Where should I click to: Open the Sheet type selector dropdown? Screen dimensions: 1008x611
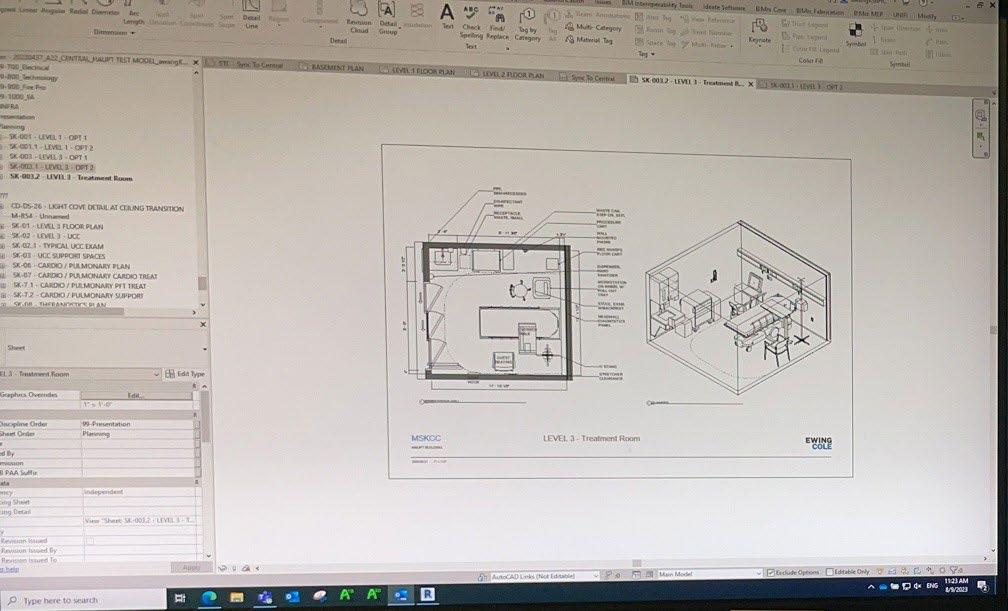[x=204, y=350]
